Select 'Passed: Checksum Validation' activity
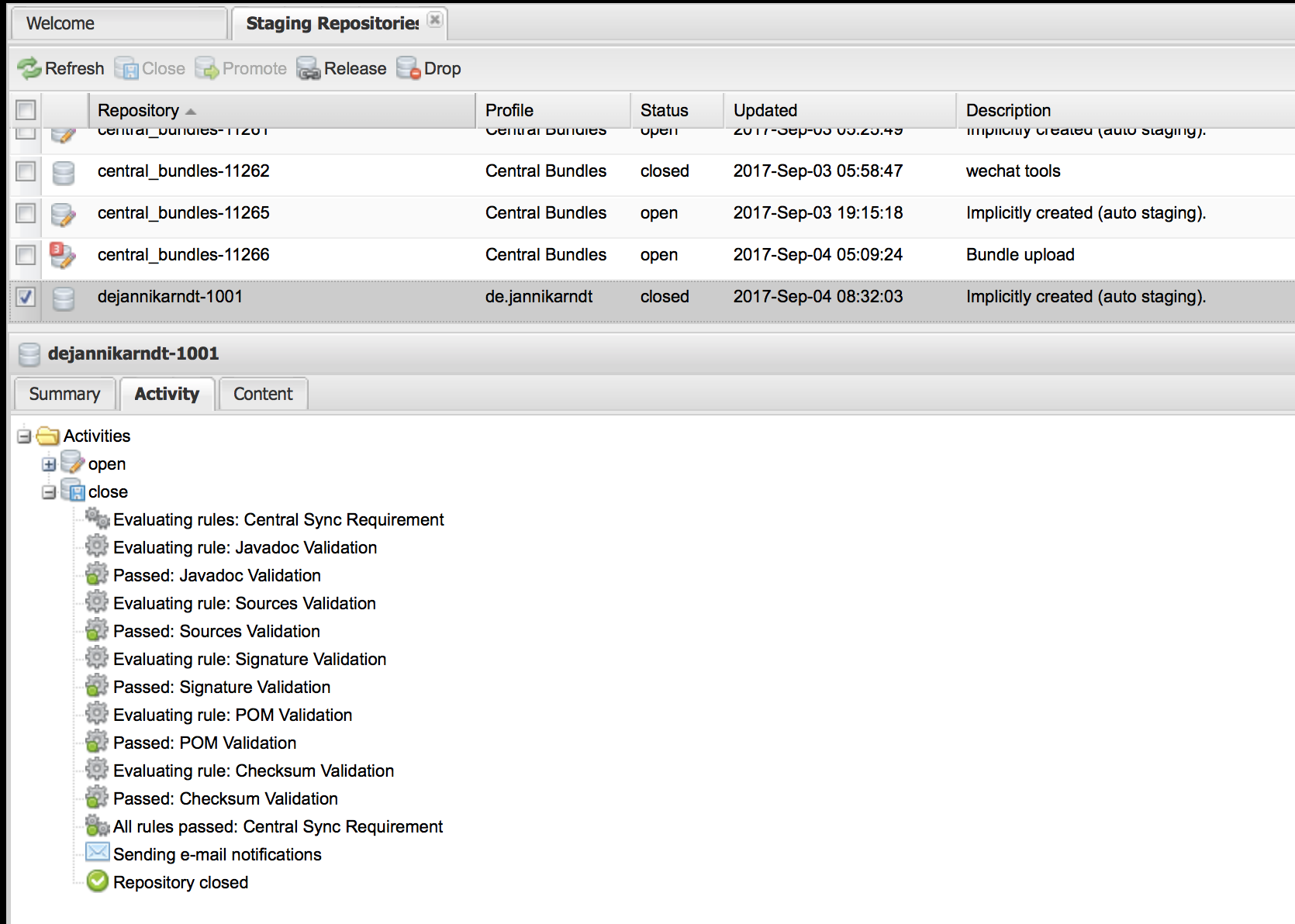The width and height of the screenshot is (1295, 924). [226, 798]
